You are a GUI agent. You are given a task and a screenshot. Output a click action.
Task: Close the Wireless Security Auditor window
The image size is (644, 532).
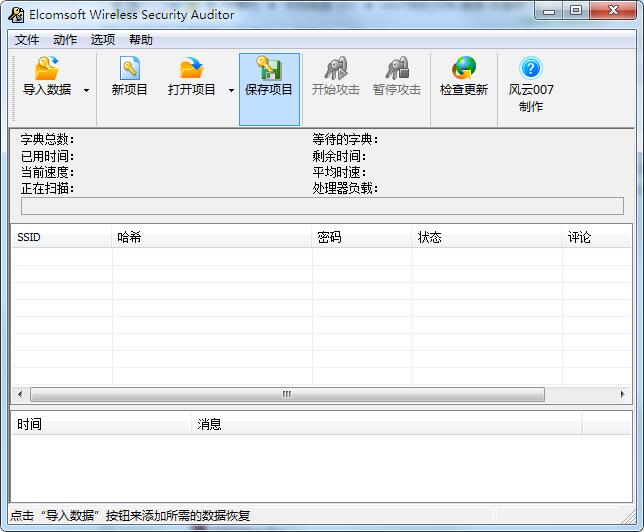tap(613, 11)
